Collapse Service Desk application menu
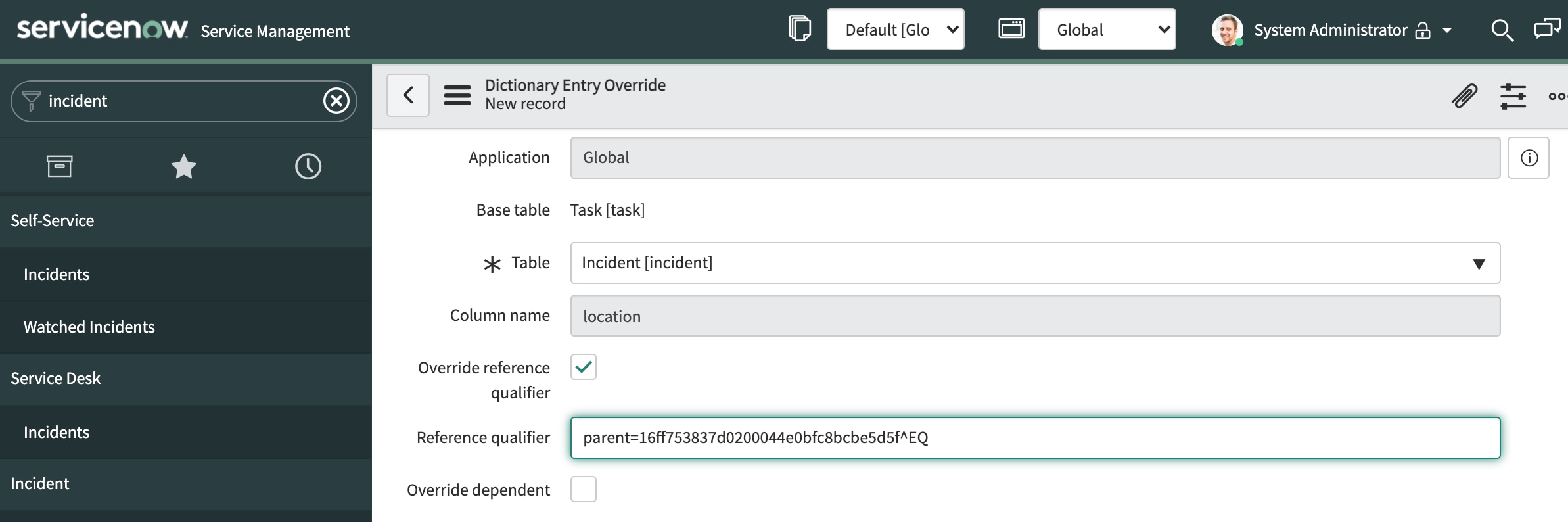Screen dimensions: 1568x522 [186, 378]
